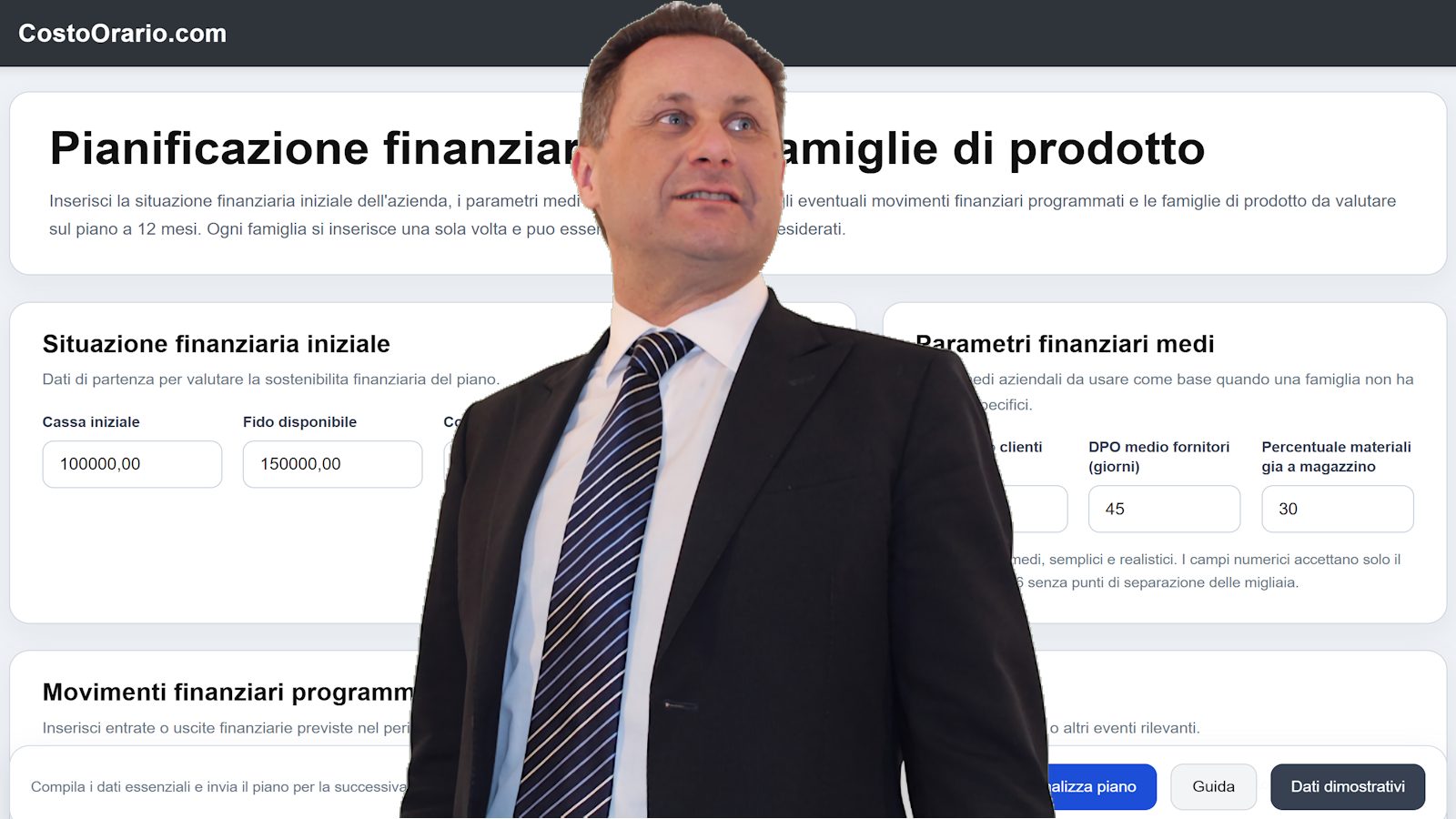The width and height of the screenshot is (1456, 819).
Task: Click the DPO medio fornitori (giorni) label
Action: pos(1158,457)
